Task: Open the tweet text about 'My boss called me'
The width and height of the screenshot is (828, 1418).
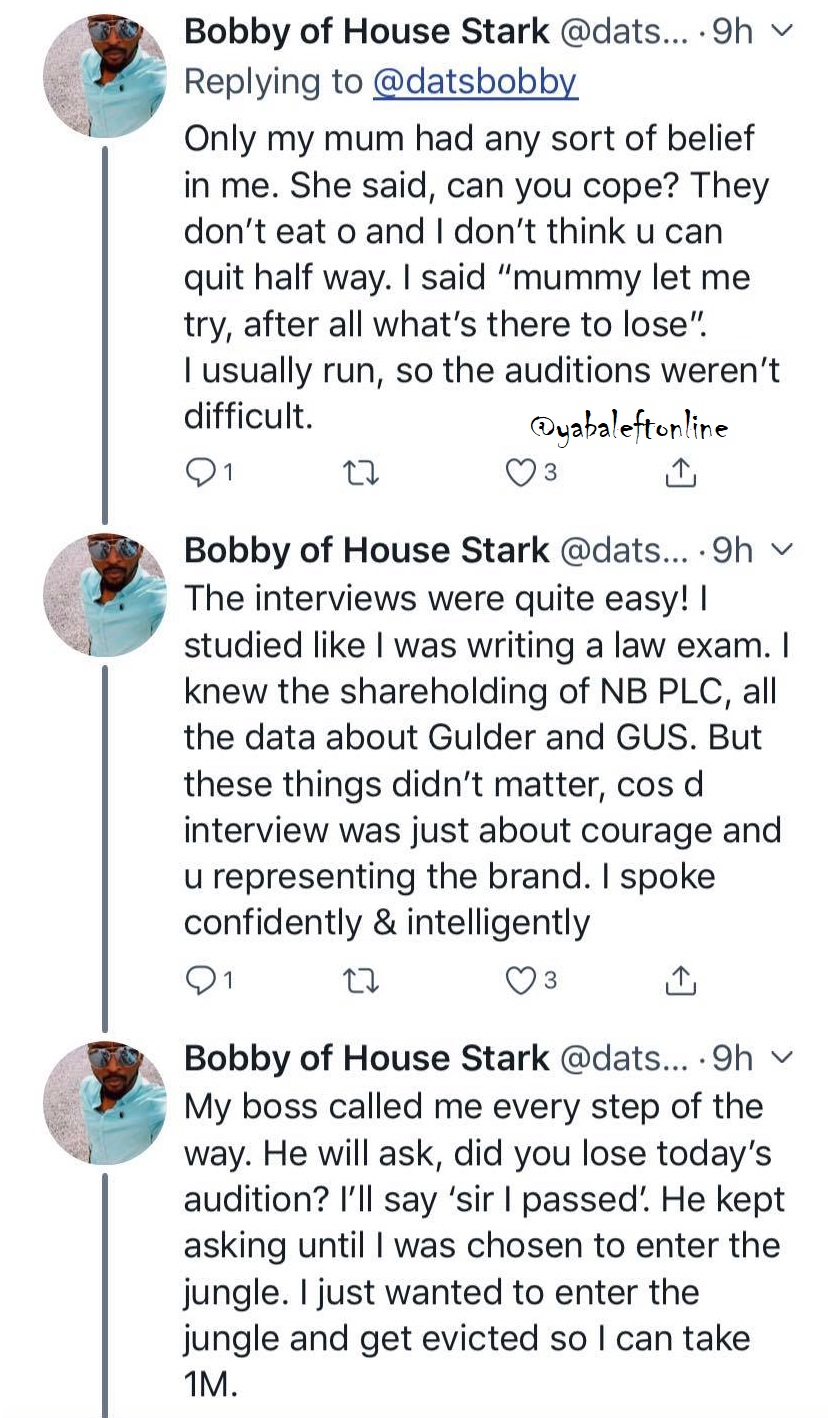Action: (480, 1245)
